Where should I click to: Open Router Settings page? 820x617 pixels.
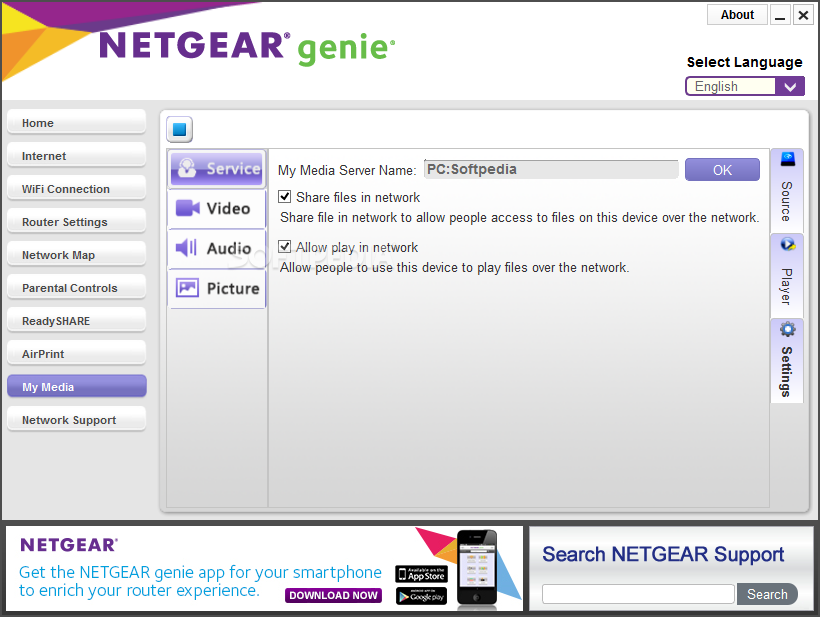coord(76,222)
